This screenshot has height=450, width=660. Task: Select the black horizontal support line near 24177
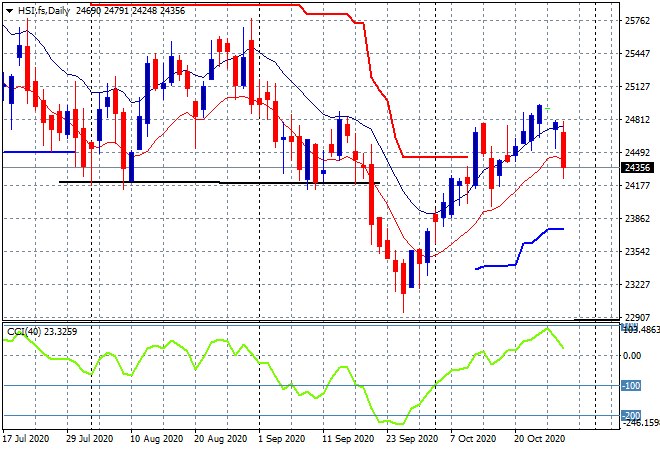click(219, 182)
